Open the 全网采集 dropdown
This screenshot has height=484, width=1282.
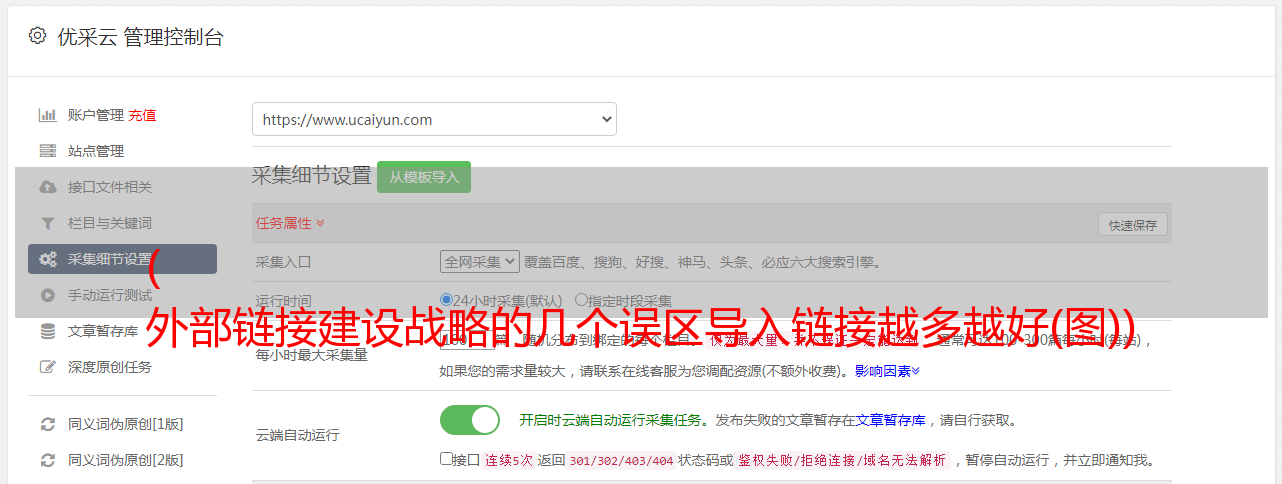pos(480,262)
